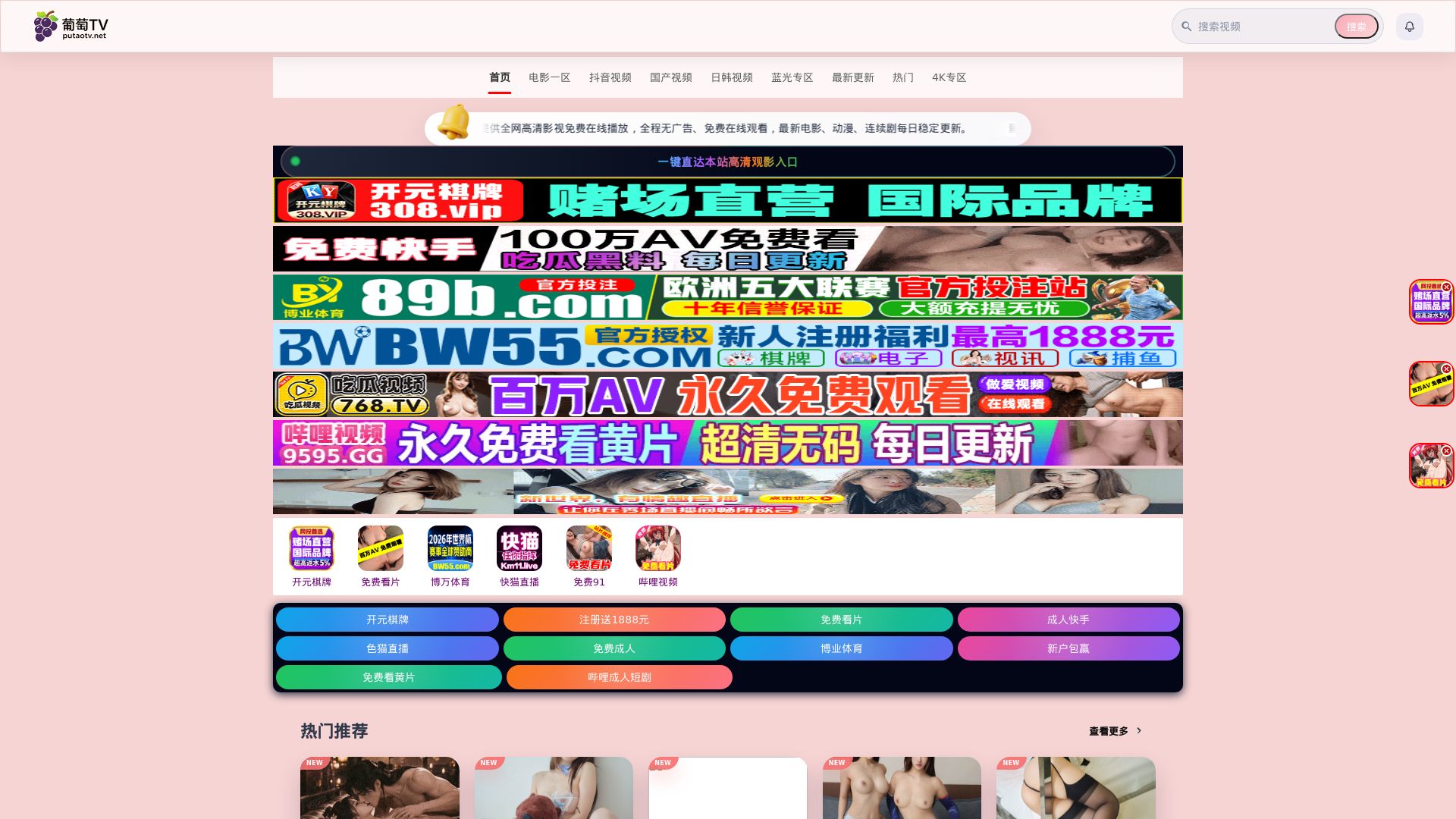Open the 9595.GG banner ad

728,443
